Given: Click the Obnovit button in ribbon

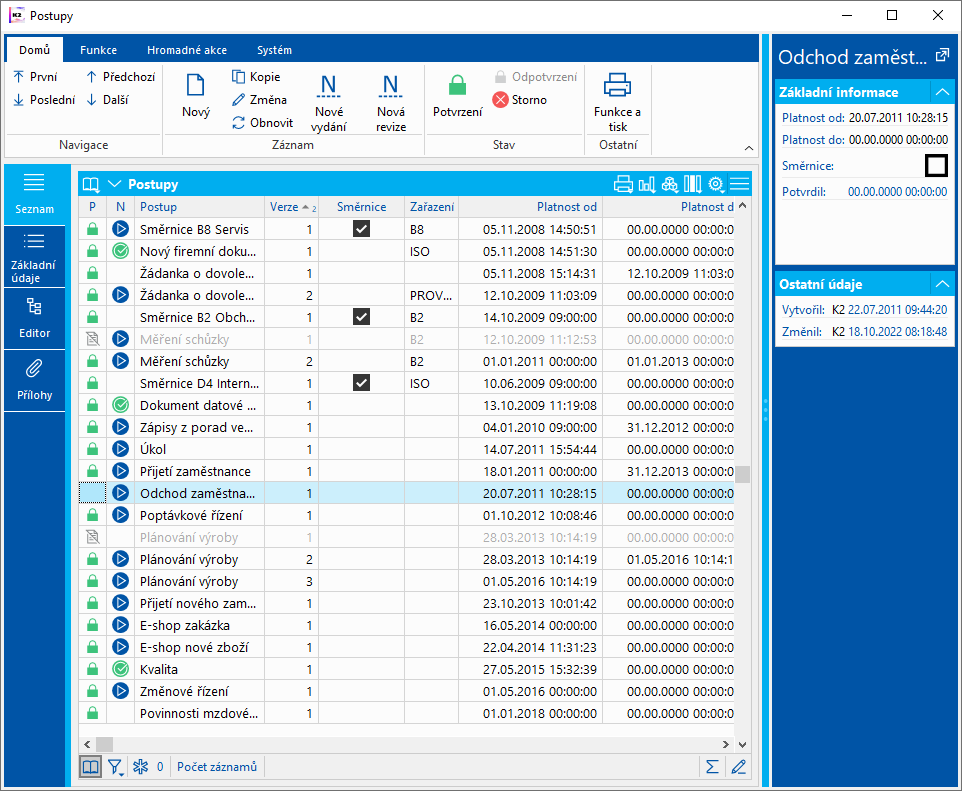Looking at the screenshot, I should coord(262,123).
